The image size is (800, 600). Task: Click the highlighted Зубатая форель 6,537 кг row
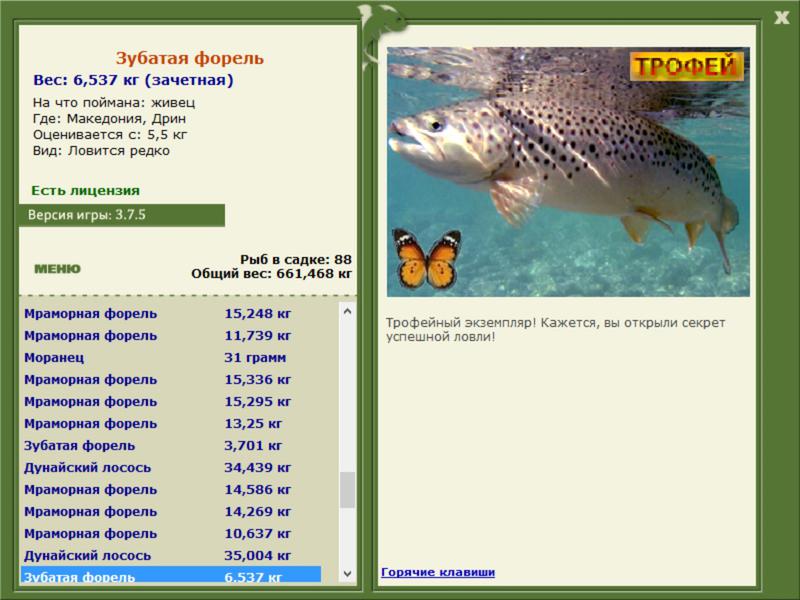coord(171,574)
